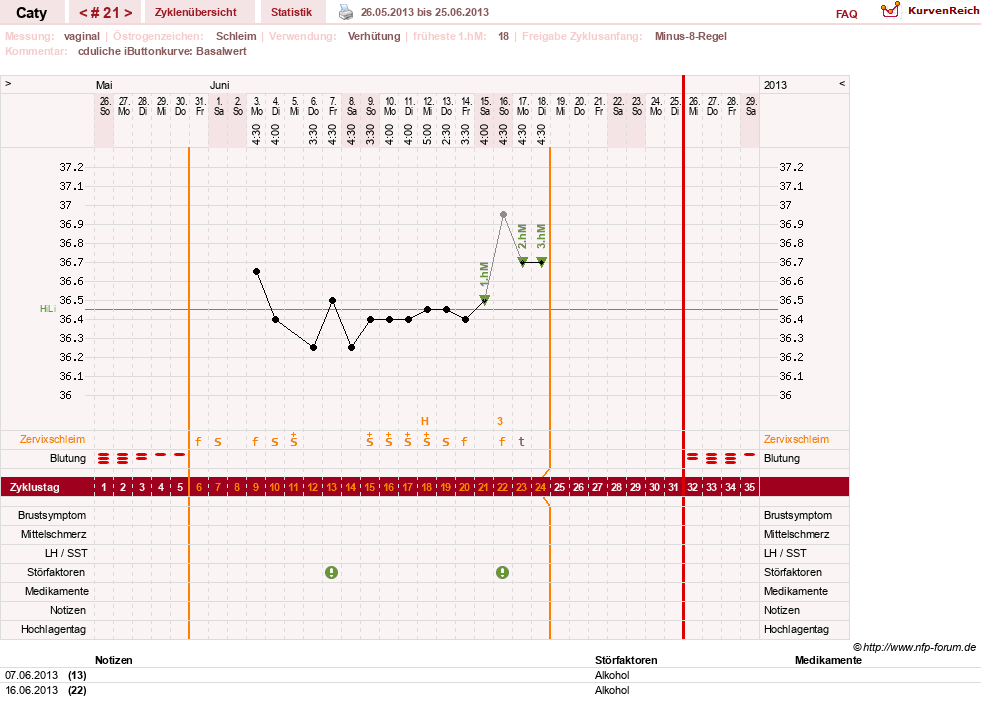
Task: Click the cervical mucus 't' symbol on day 23
Action: pos(522,442)
